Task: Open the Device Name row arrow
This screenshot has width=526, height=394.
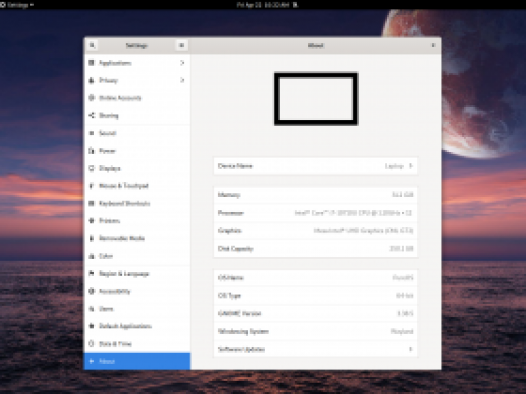Action: [410, 166]
